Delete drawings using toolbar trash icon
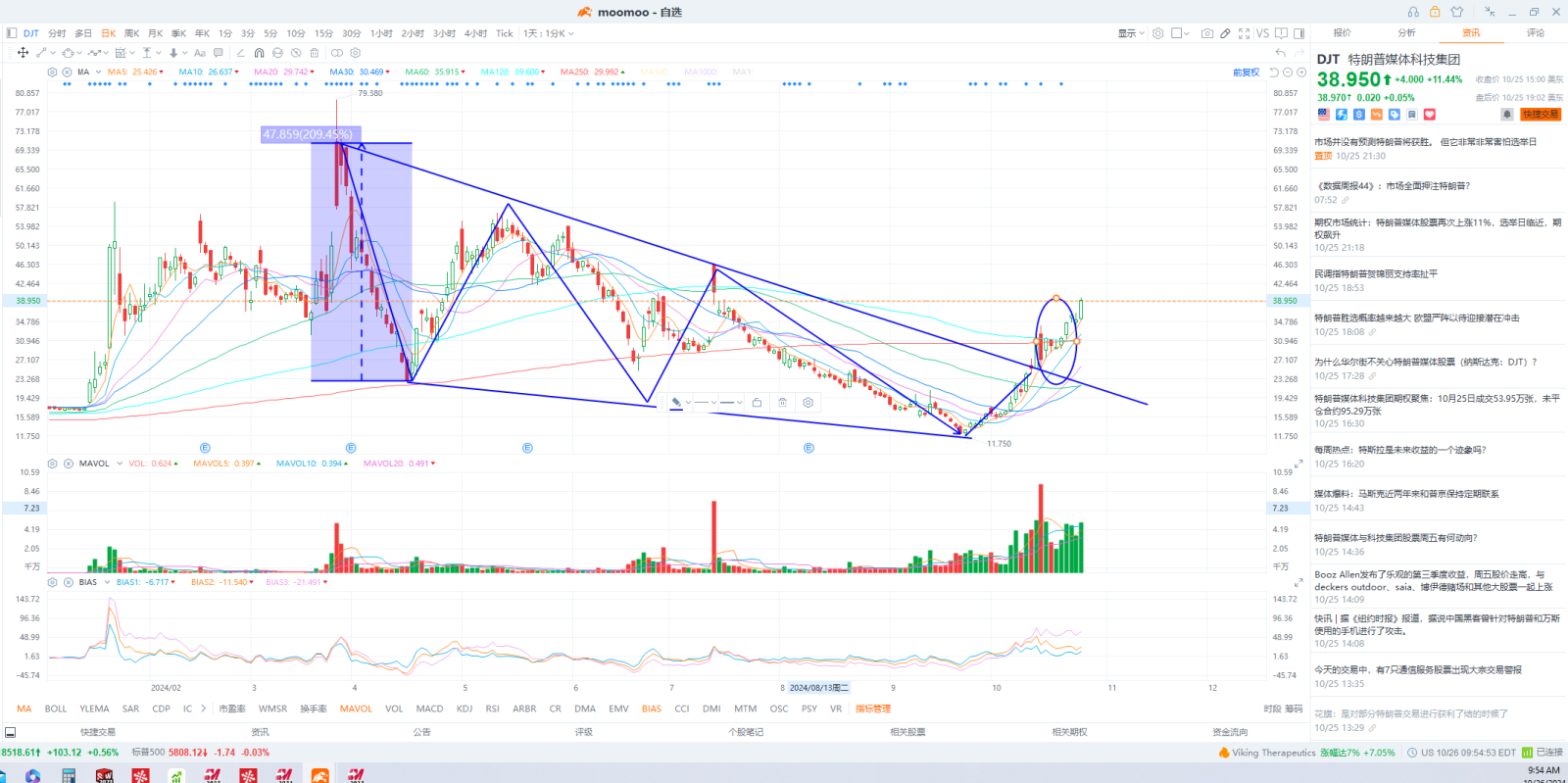1568x783 pixels. pos(315,53)
